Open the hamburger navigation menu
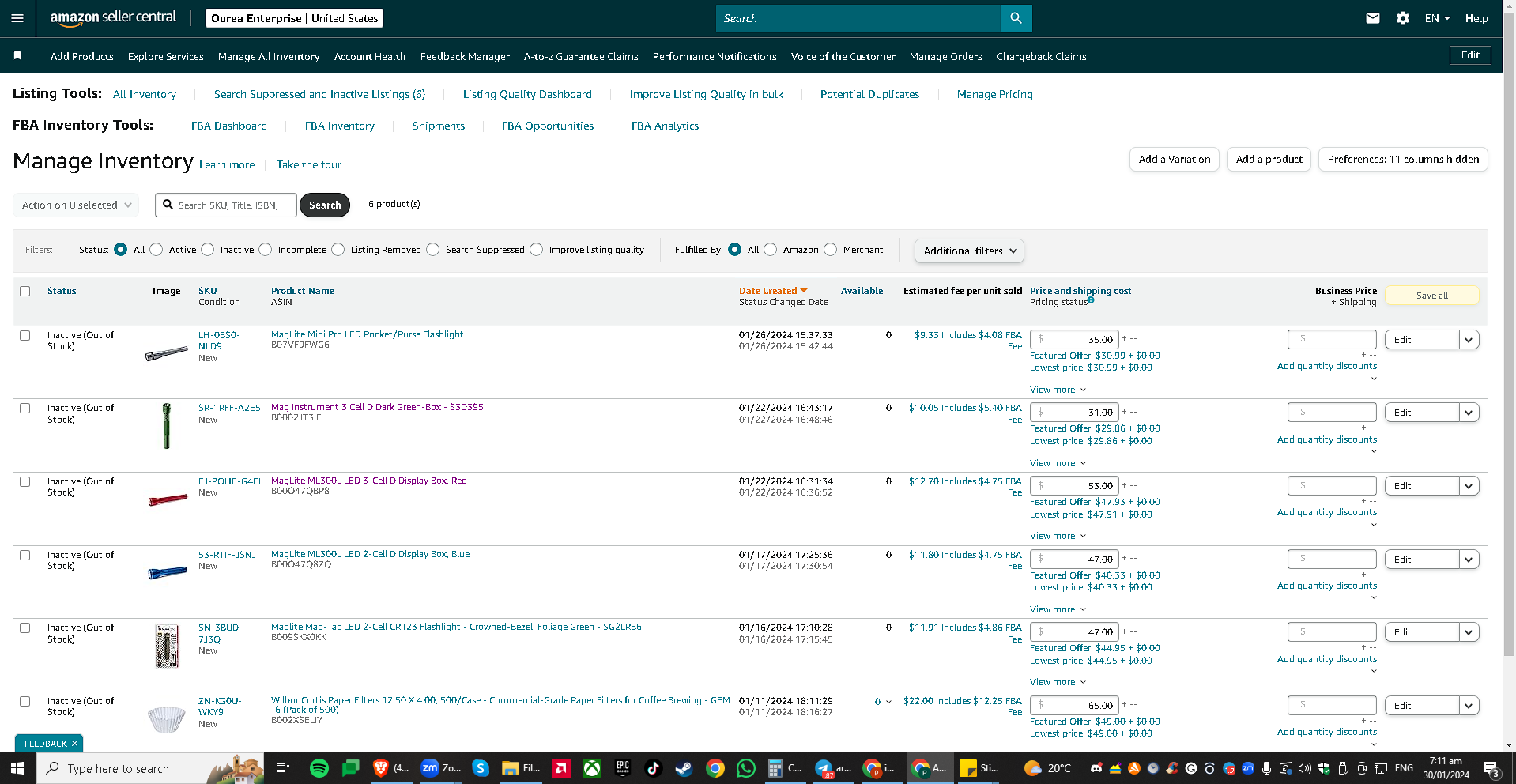The height and width of the screenshot is (784, 1516). [x=17, y=18]
